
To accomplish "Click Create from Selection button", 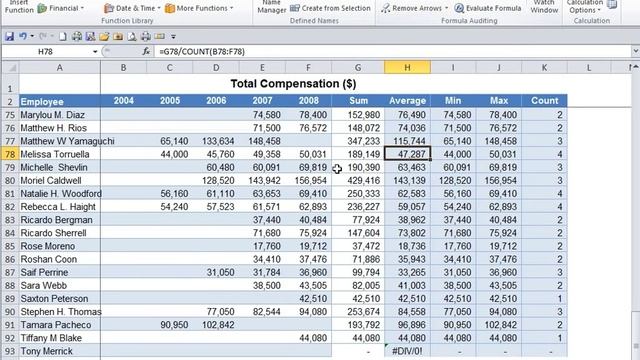I will (330, 8).
